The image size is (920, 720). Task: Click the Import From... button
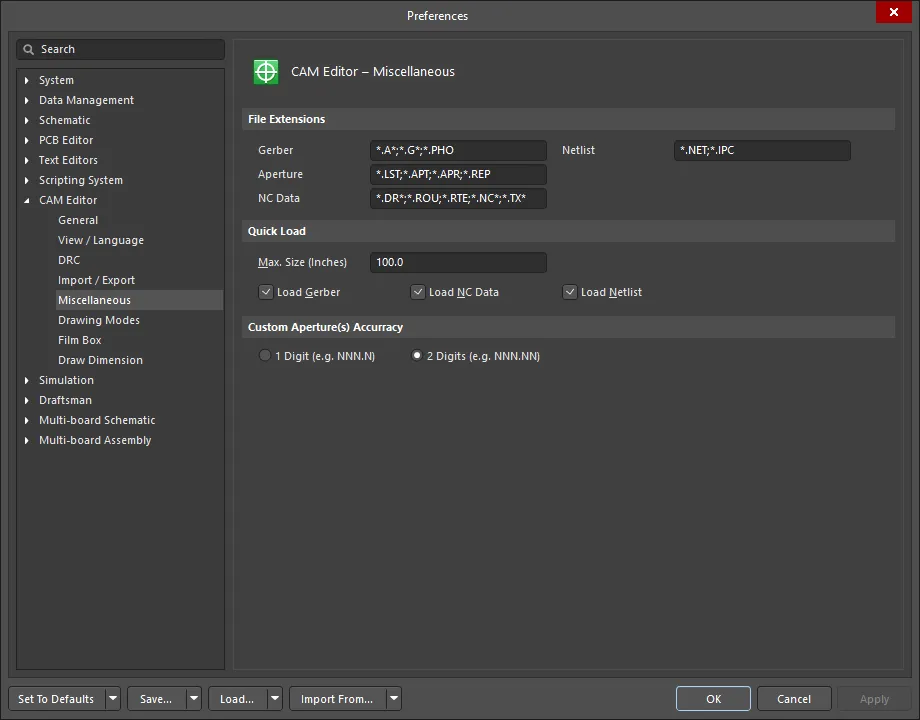337,698
